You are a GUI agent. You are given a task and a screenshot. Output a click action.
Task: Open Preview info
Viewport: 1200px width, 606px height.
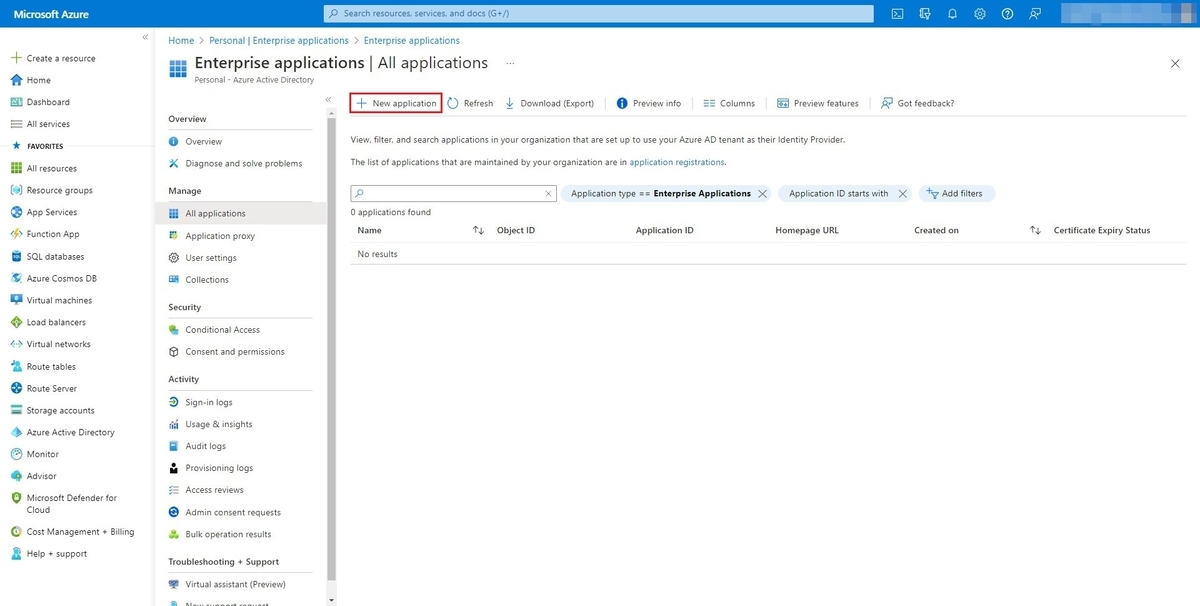[x=648, y=103]
